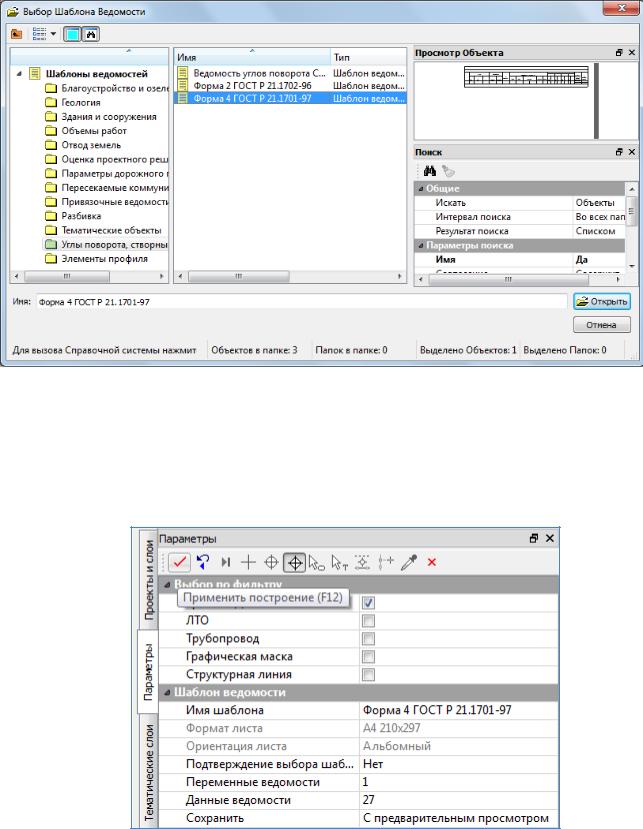Click the Отмена button
Image resolution: width=643 pixels, height=829 pixels.
pyautogui.click(x=602, y=325)
